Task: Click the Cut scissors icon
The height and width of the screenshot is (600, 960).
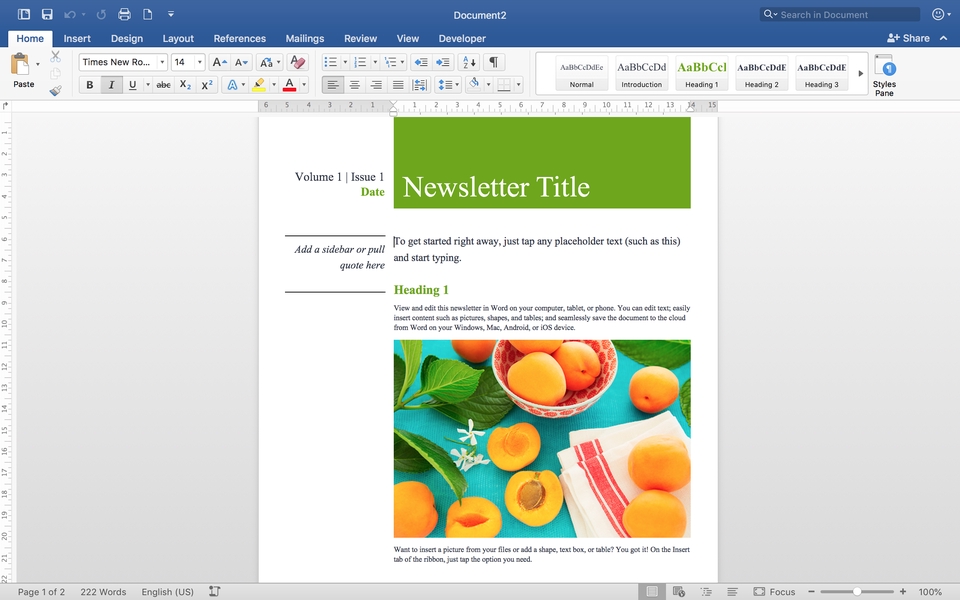Action: coord(55,56)
